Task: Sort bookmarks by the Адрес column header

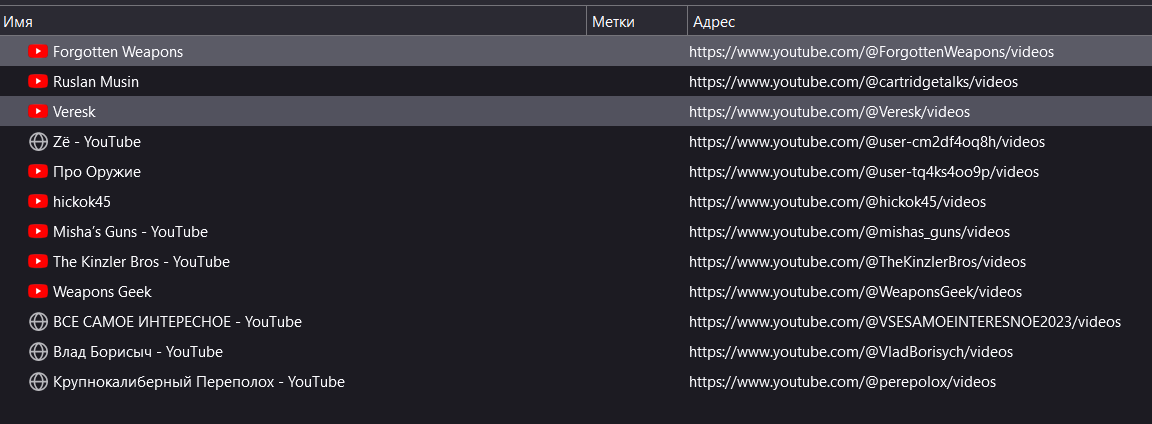Action: [920, 21]
